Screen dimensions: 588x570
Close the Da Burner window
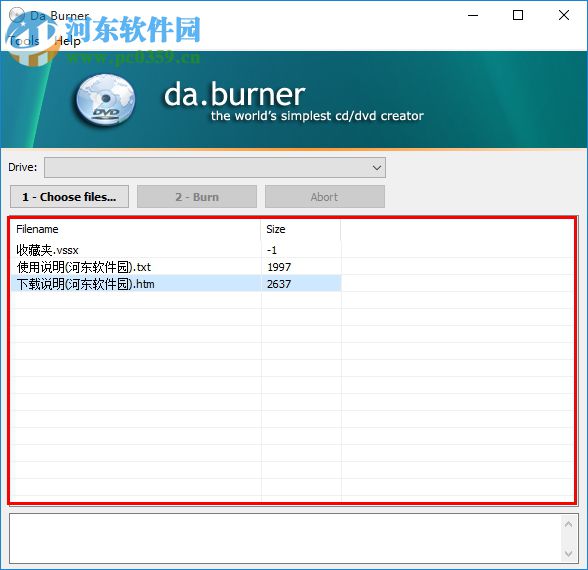564,15
